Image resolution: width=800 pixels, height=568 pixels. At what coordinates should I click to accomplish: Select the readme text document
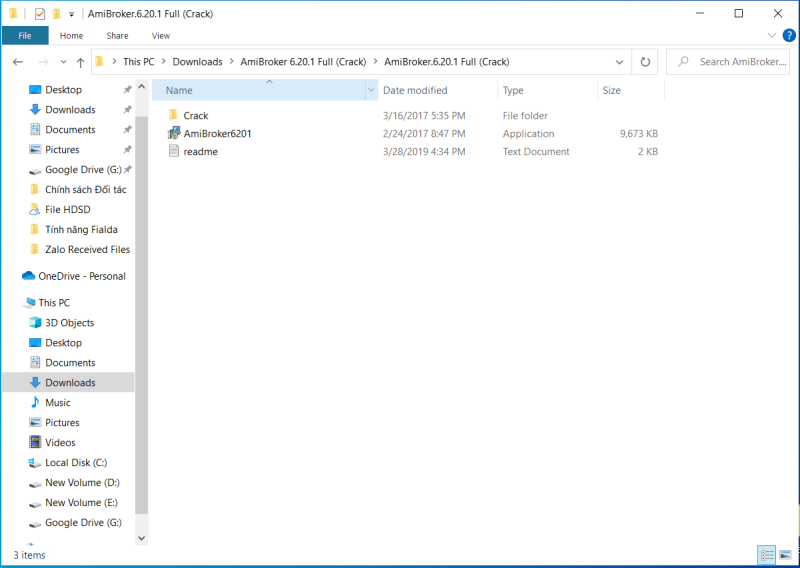(x=200, y=152)
